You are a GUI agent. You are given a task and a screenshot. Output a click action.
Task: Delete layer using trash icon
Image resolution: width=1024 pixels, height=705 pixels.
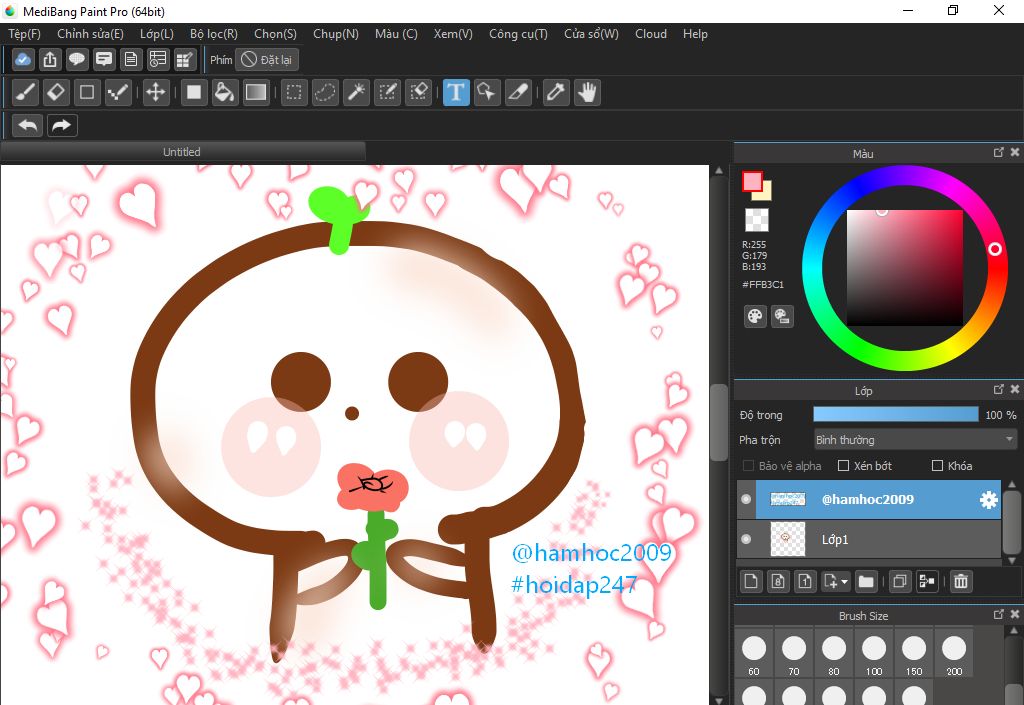coord(961,581)
